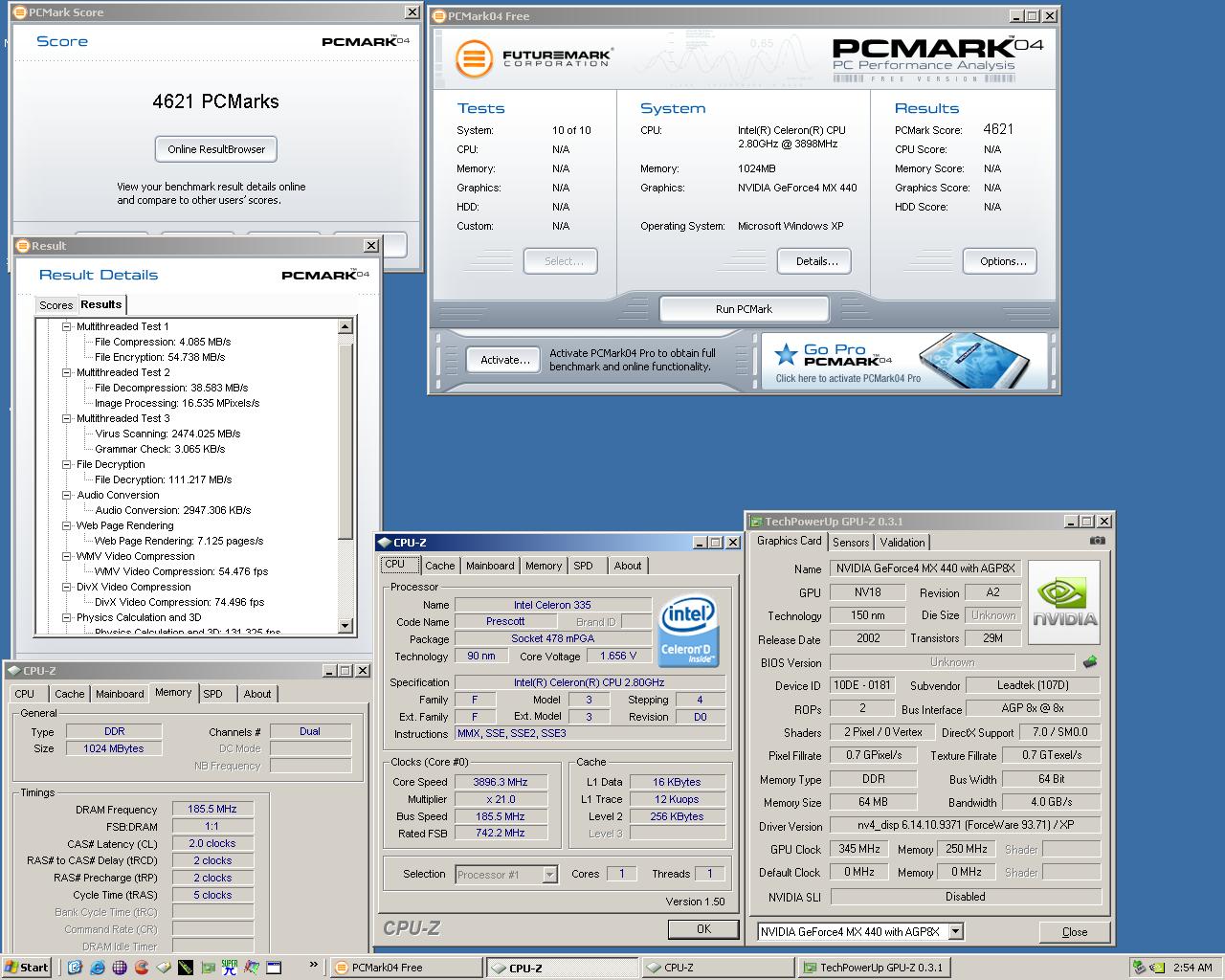Collapse the File Decryption tree node
The image size is (1225, 980).
[67, 464]
